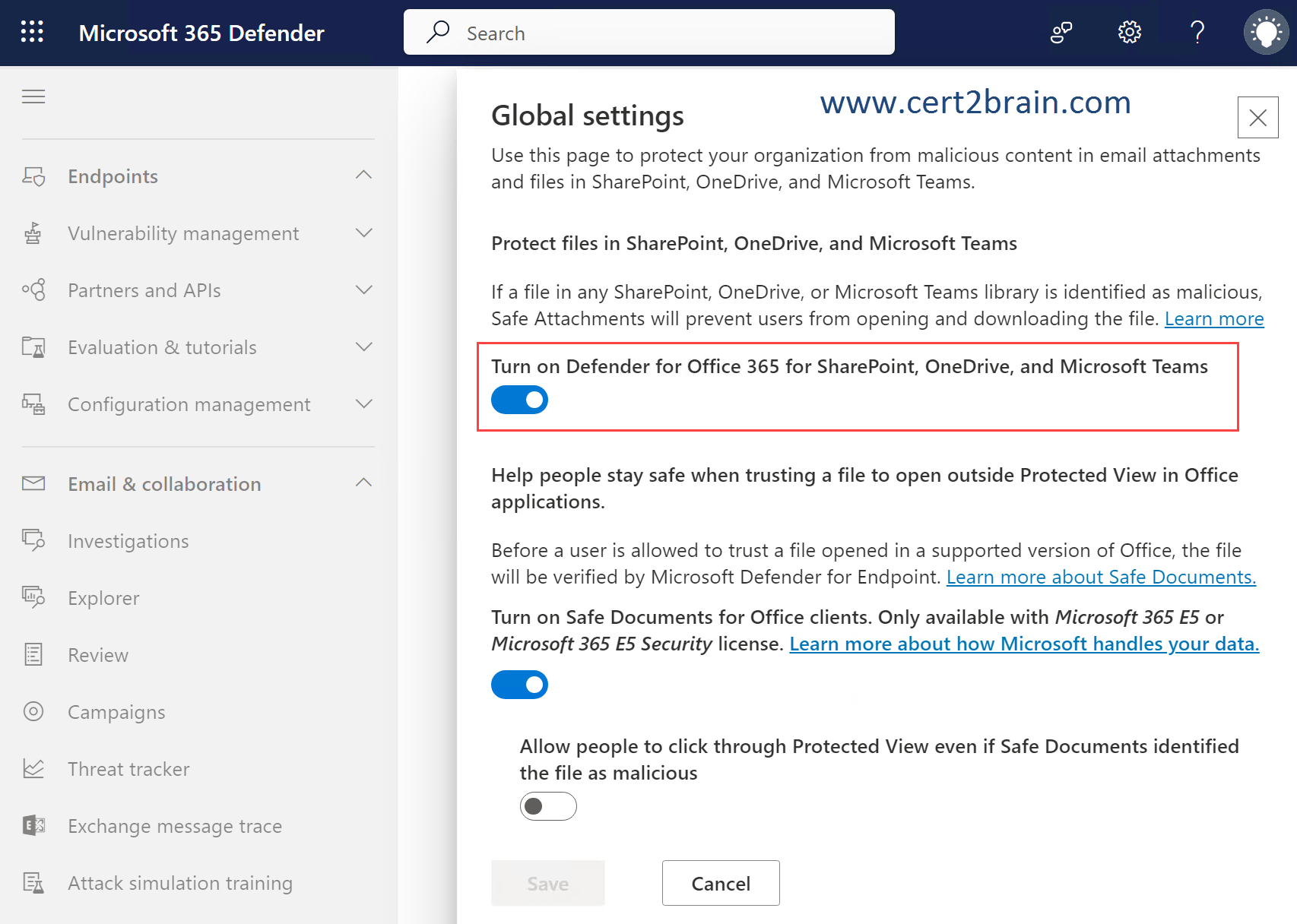Viewport: 1297px width, 924px height.
Task: Click the Explorer icon
Action: (33, 597)
